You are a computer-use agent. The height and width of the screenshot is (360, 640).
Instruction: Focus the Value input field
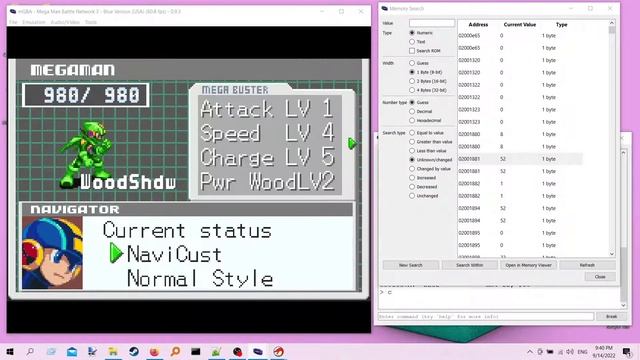point(432,23)
